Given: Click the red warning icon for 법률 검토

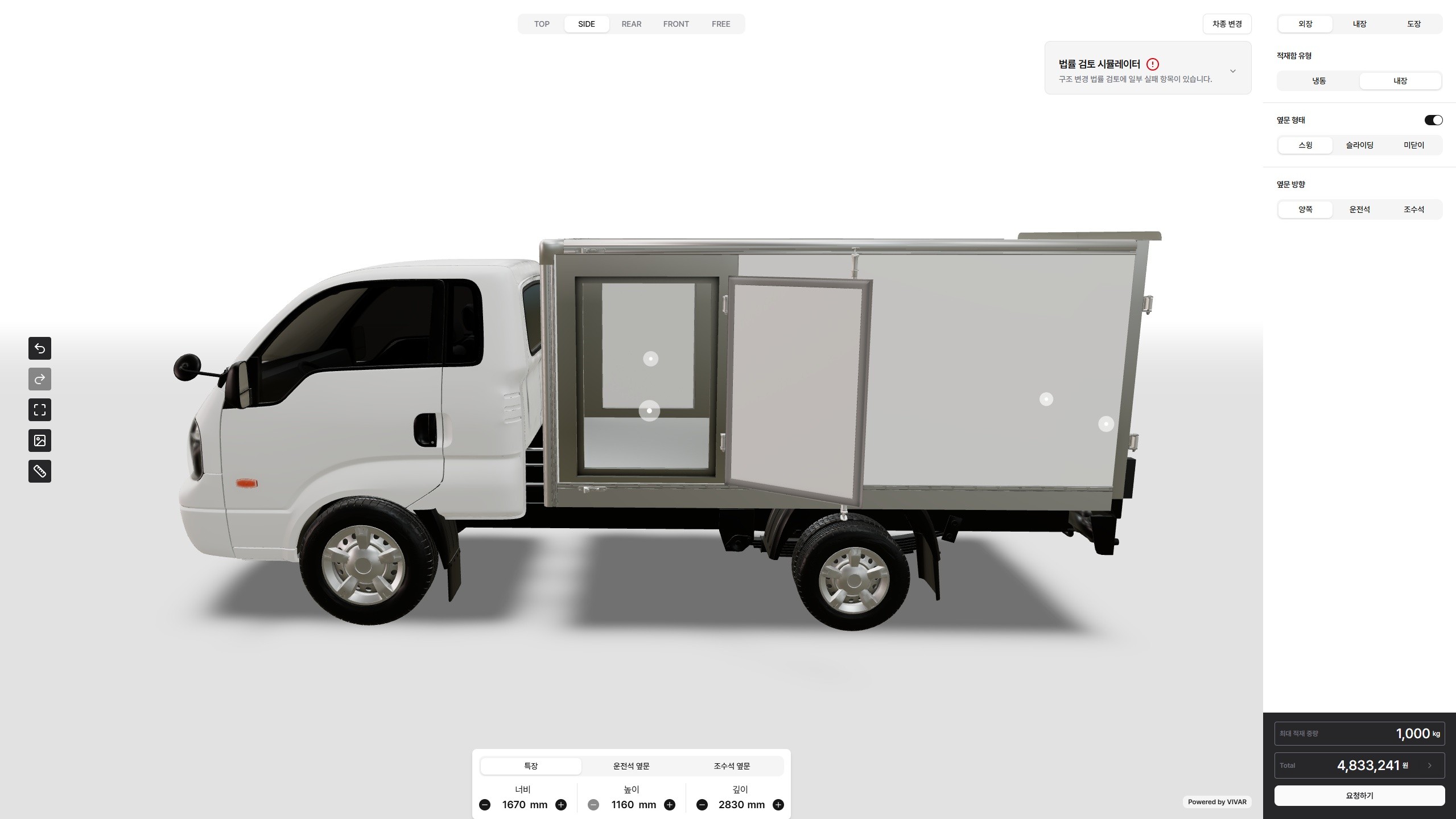Looking at the screenshot, I should (1152, 64).
